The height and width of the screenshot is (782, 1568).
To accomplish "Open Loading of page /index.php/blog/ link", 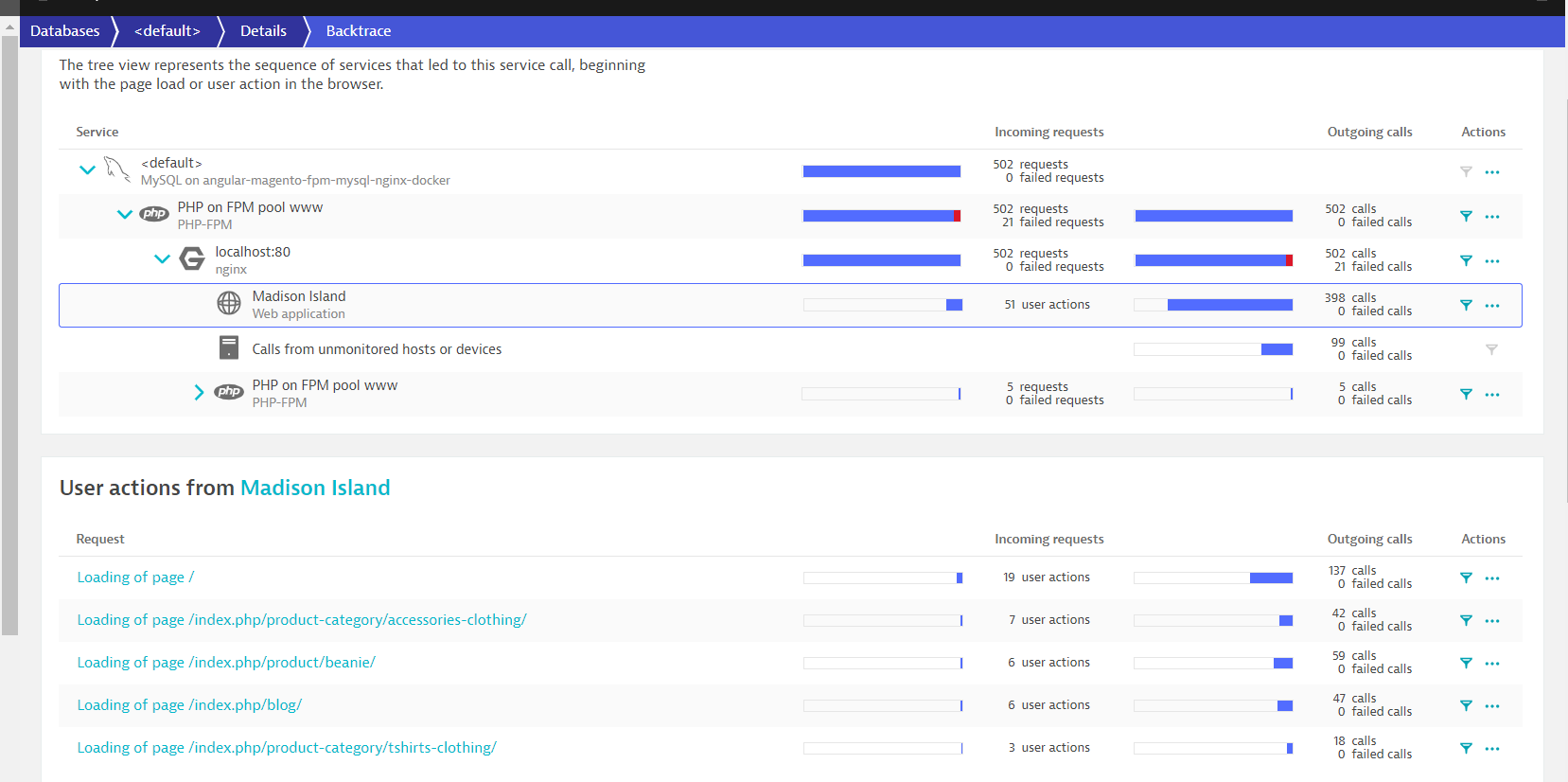I will [x=189, y=705].
